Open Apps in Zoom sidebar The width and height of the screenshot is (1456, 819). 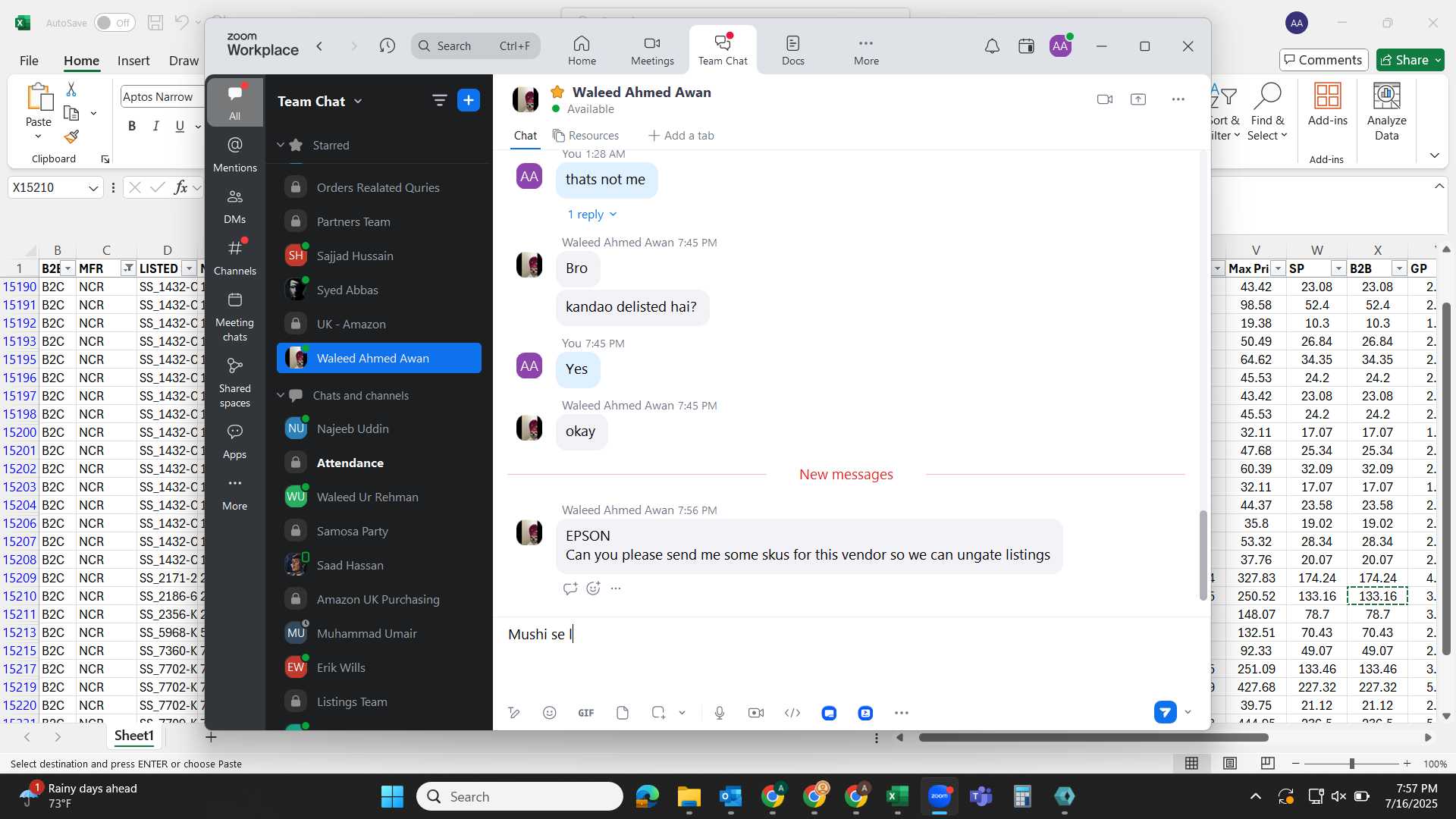pos(235,441)
